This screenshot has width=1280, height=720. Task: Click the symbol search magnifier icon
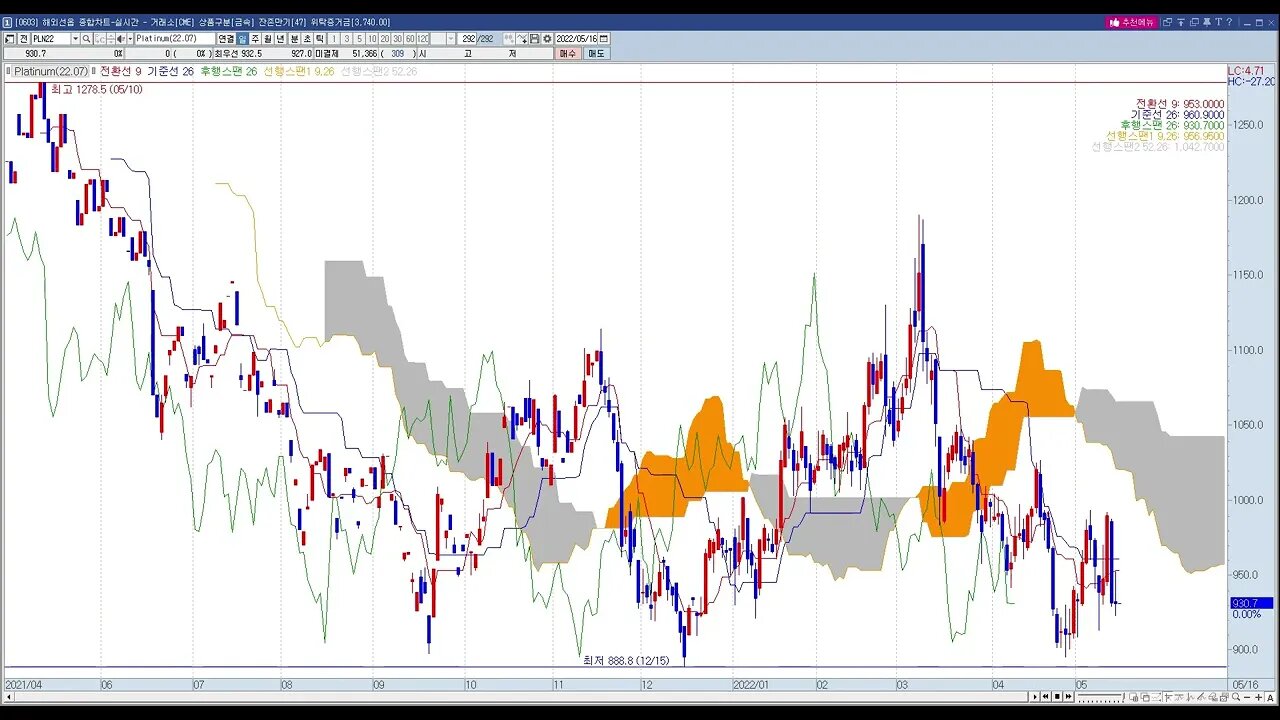pos(86,38)
